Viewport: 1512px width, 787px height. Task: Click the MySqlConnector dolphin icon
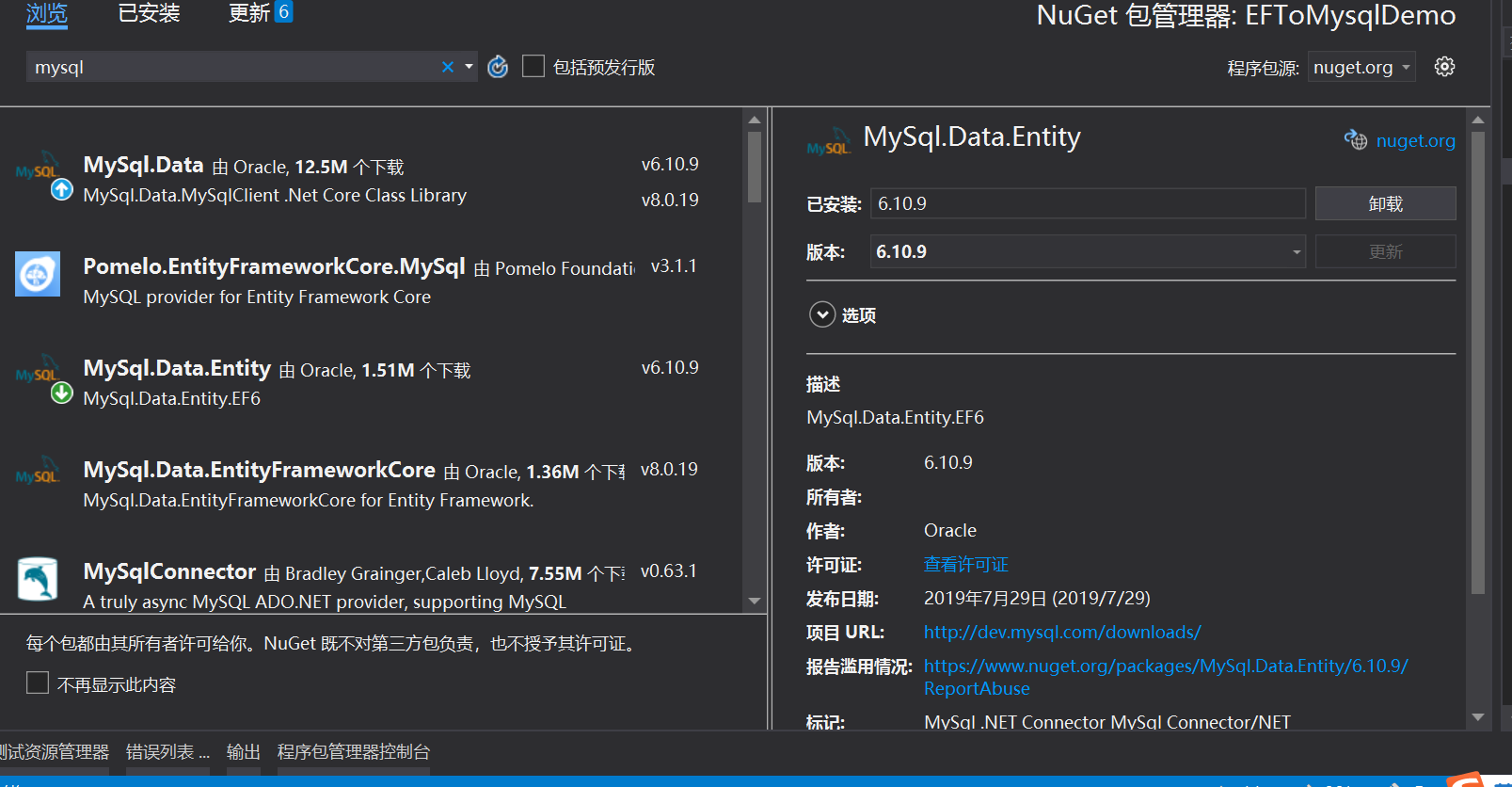pyautogui.click(x=38, y=579)
